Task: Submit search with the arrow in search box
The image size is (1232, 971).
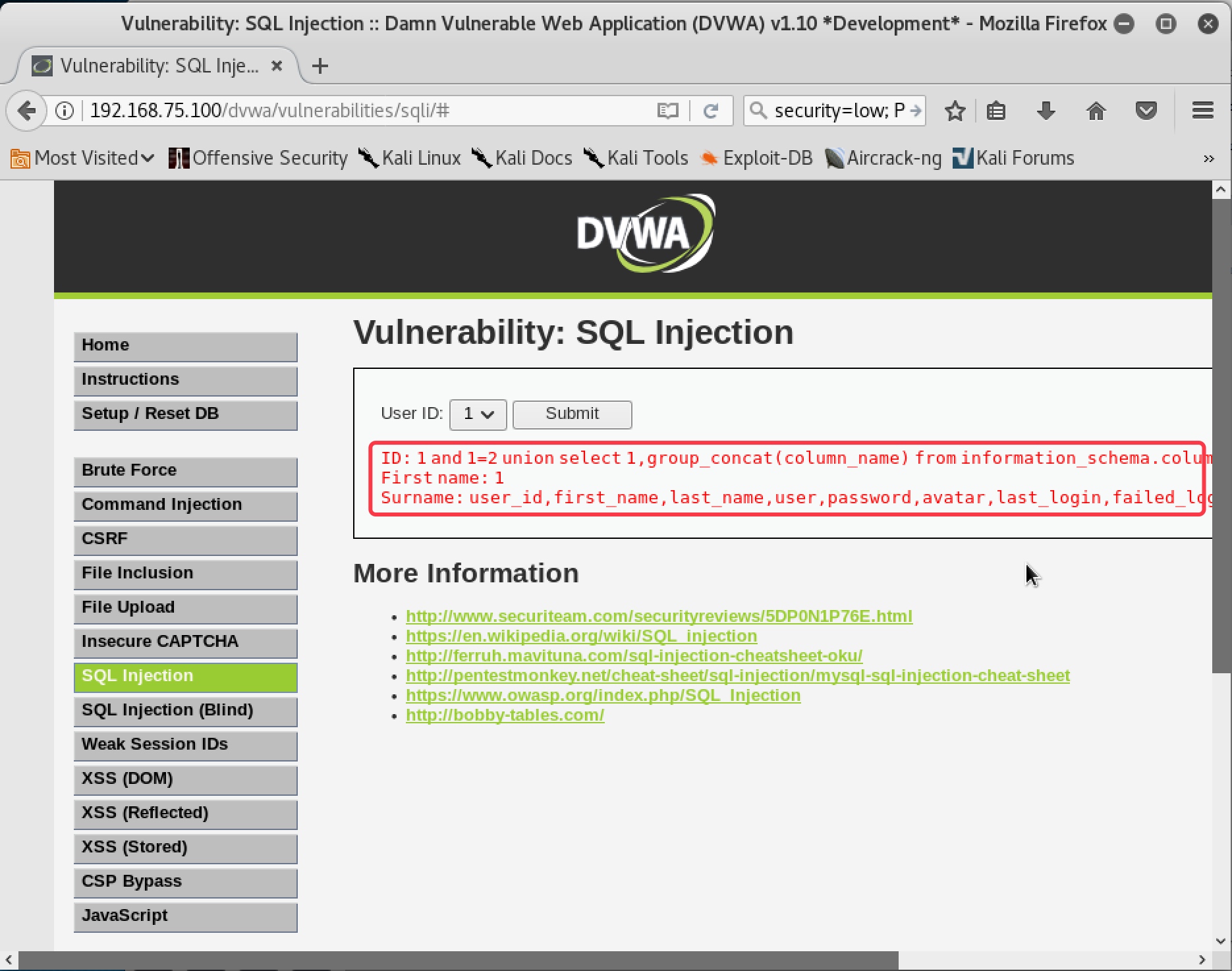Action: pyautogui.click(x=915, y=111)
